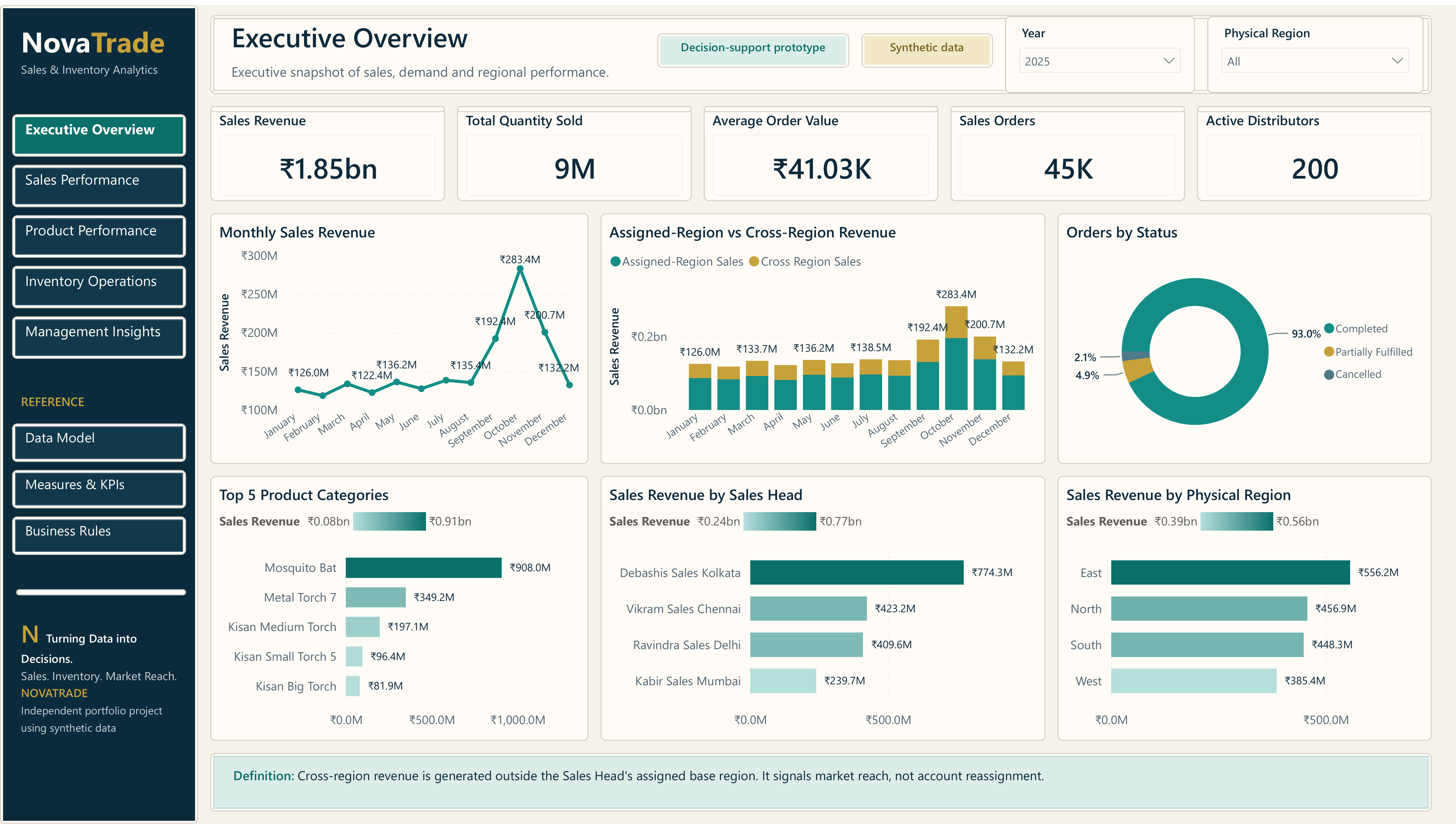Open Product Performance navigation button
This screenshot has height=829, width=1456.
pos(99,236)
